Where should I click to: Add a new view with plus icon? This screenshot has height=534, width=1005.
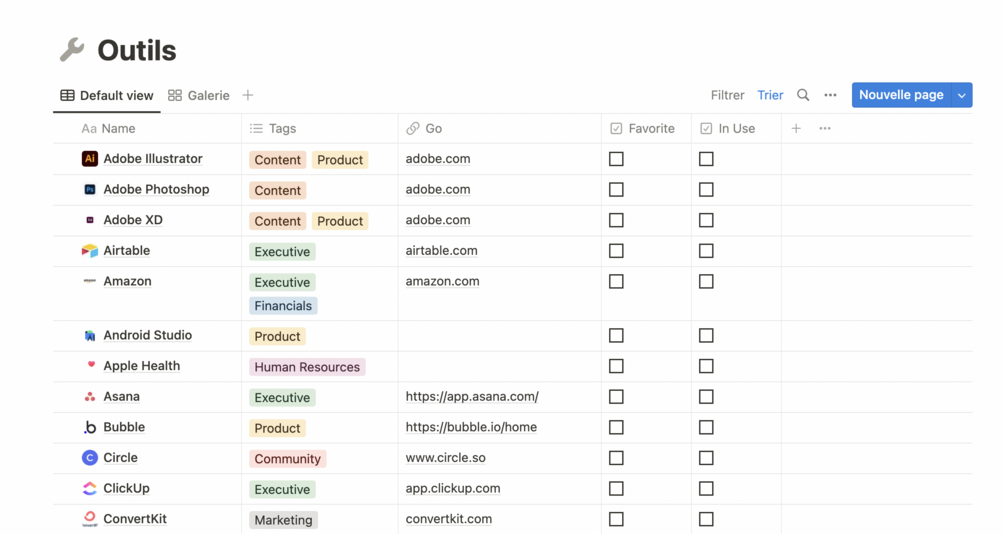click(x=248, y=95)
